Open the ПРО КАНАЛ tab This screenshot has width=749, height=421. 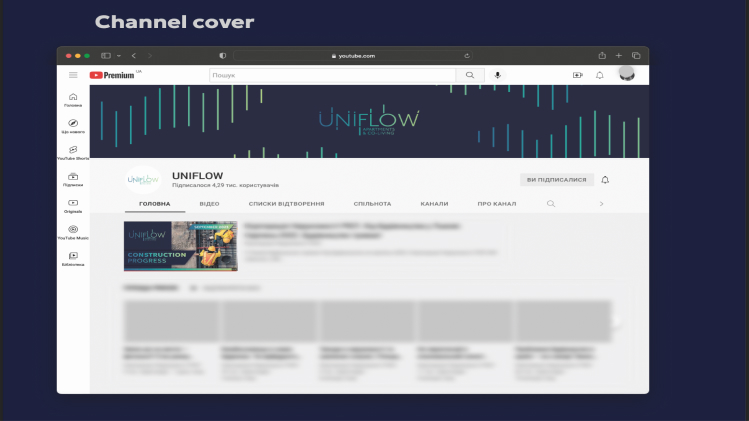tap(497, 204)
